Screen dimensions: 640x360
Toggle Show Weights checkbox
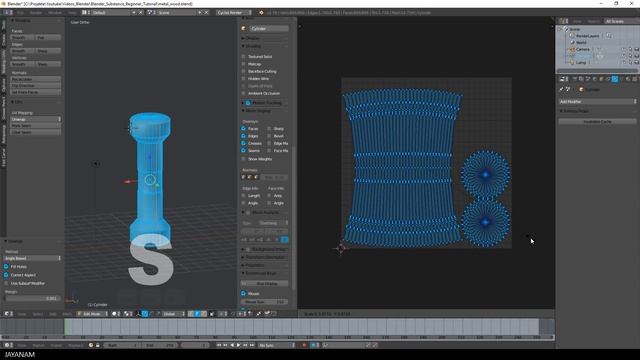pyautogui.click(x=244, y=159)
